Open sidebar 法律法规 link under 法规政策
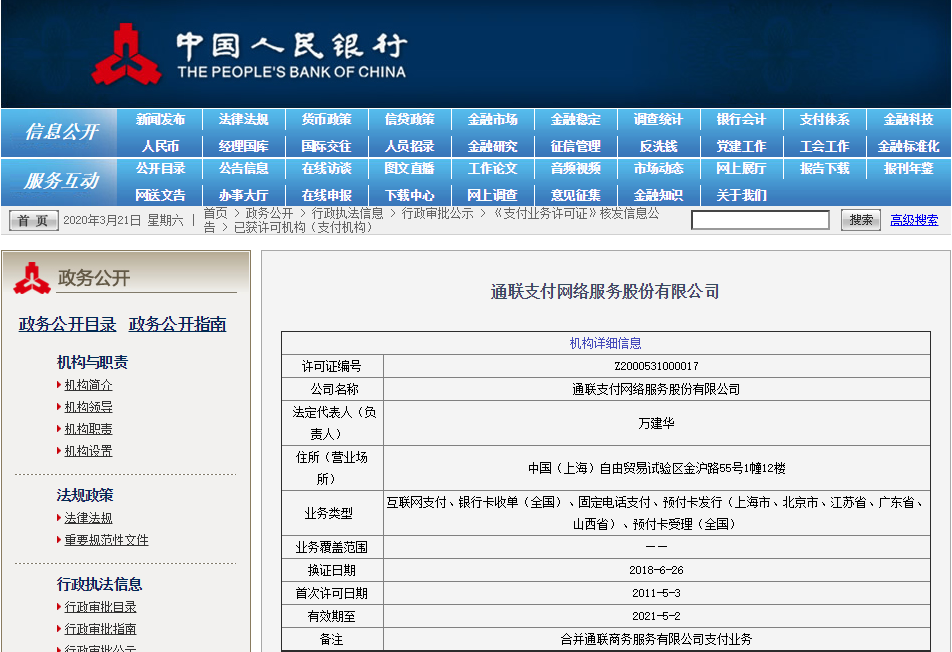 88,518
